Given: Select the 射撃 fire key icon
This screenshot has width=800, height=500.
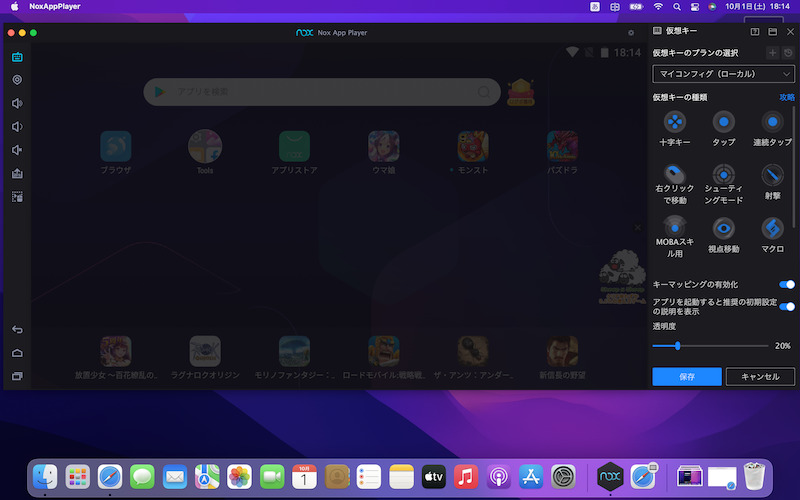Looking at the screenshot, I should coord(772,173).
